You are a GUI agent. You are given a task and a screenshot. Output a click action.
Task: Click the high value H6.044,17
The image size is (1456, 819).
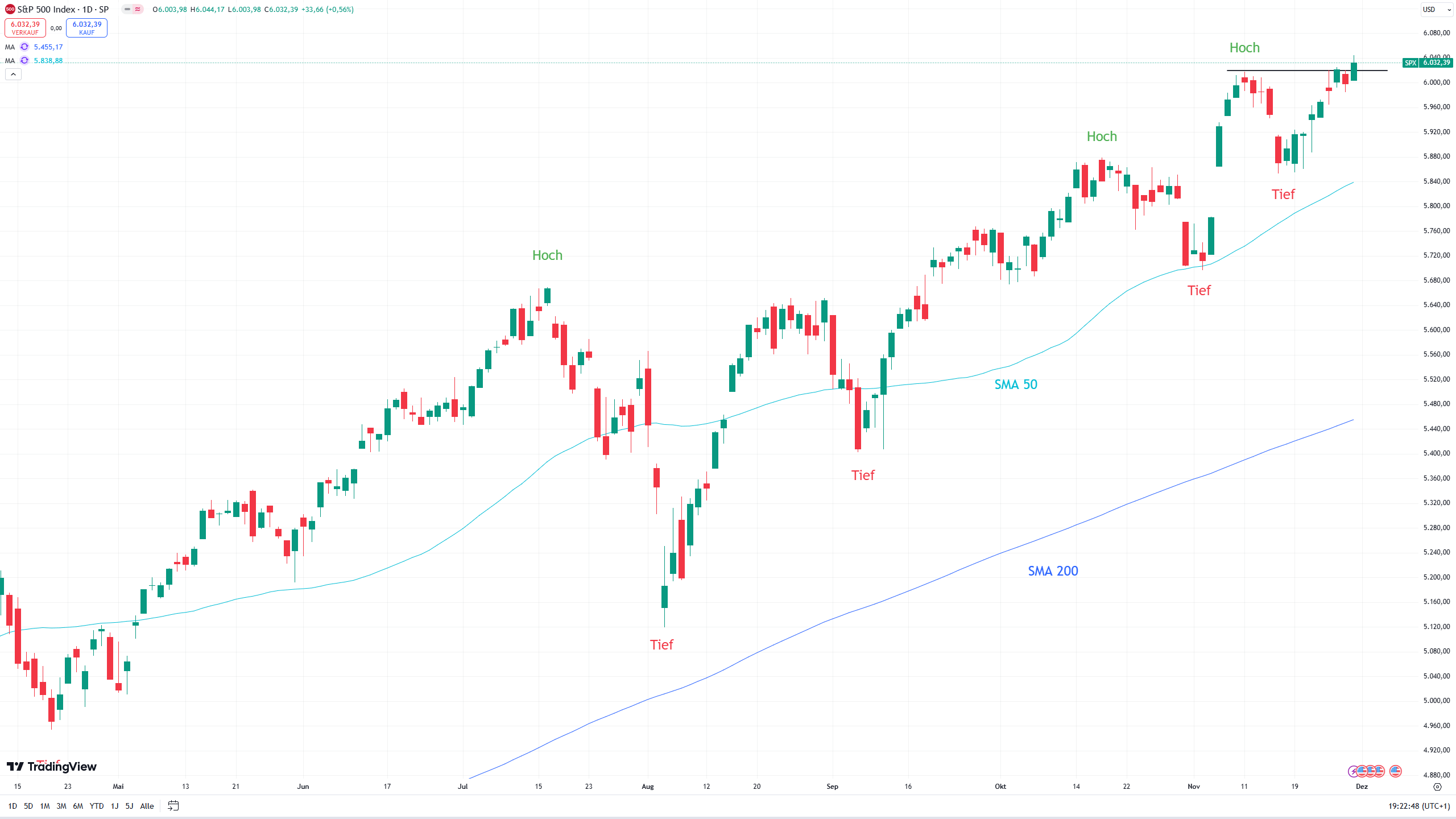click(207, 10)
